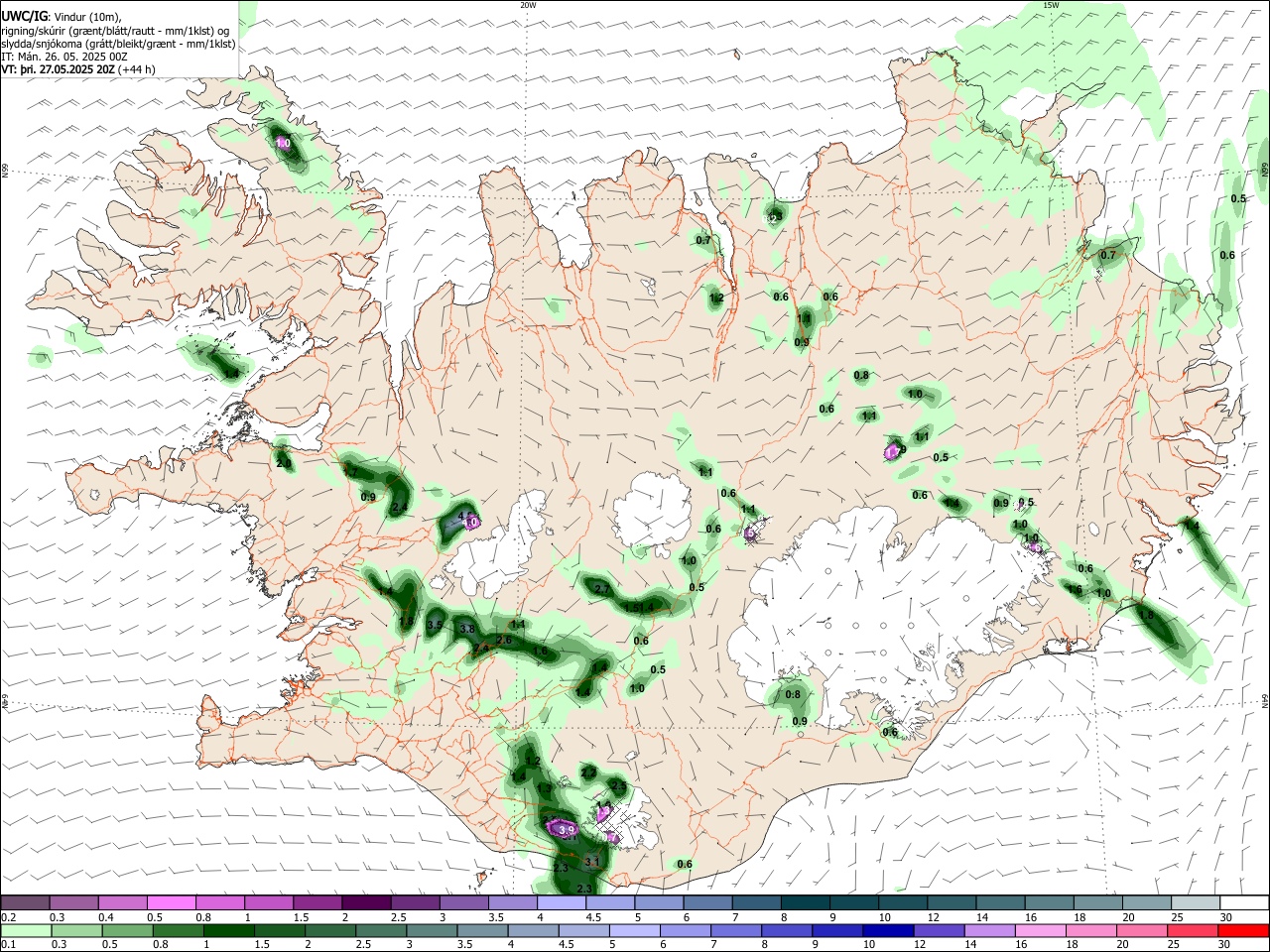Click the '3.5' precipitation value on the map
This screenshot has width=1270, height=952.
point(435,625)
